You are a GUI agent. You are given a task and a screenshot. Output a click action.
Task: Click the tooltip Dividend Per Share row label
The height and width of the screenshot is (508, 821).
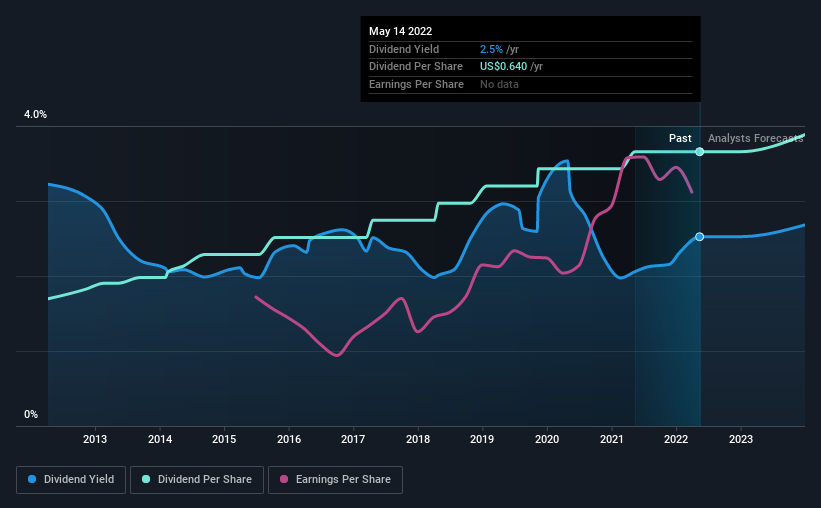[x=416, y=67]
